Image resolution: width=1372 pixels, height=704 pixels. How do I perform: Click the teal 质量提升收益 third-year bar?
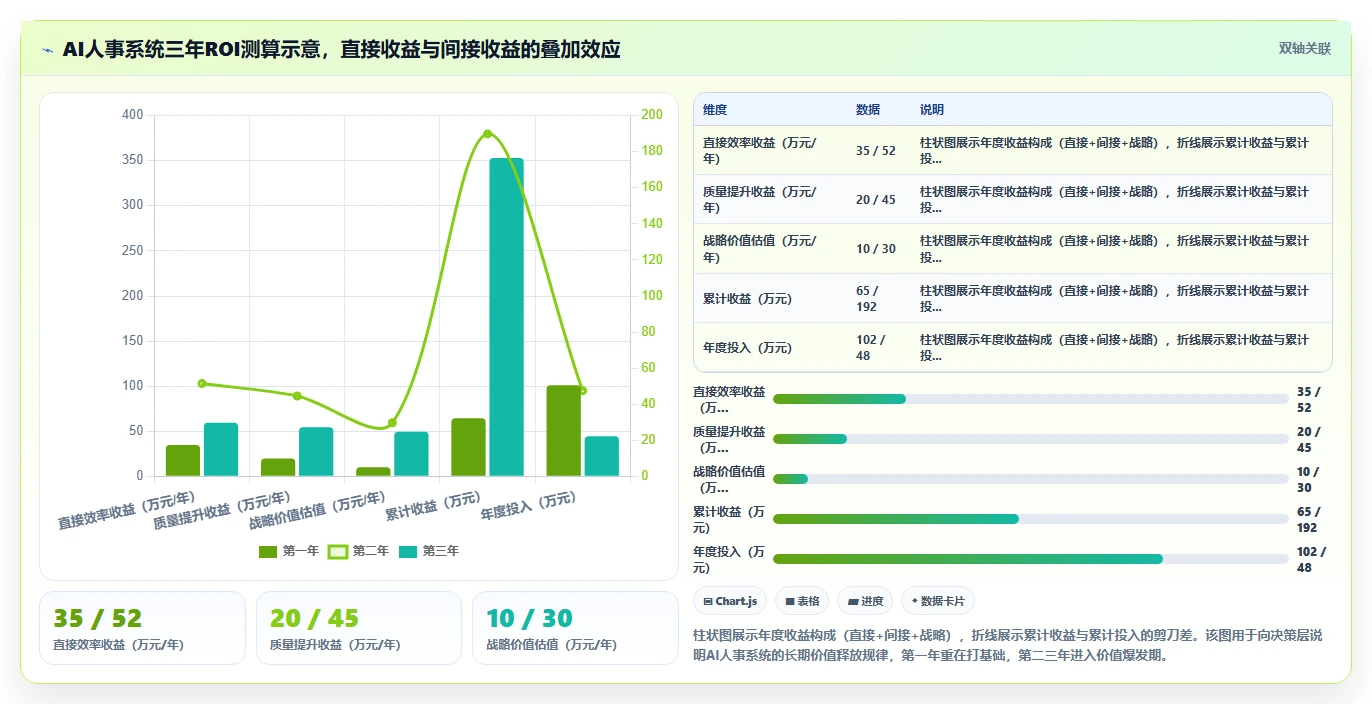point(316,452)
